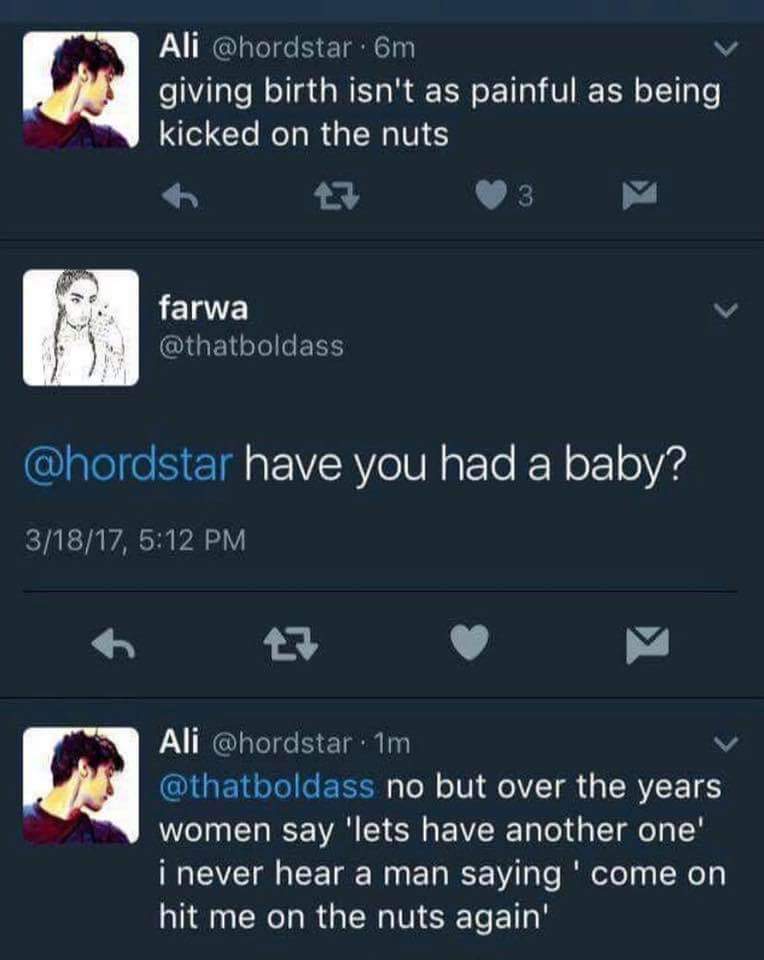Like Ali's tweet showing 3 likes
Screen dimensions: 764x960
[490, 199]
